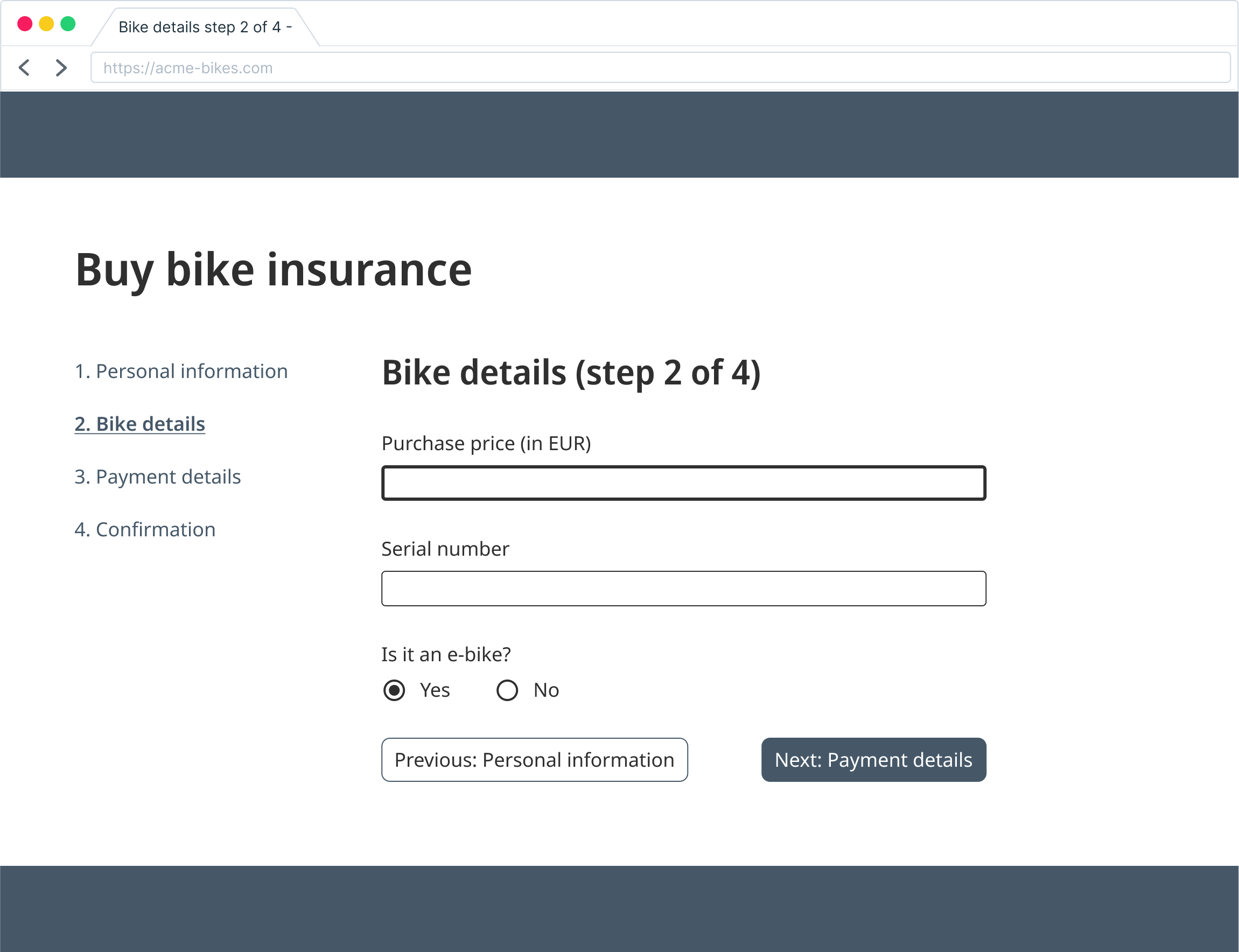The width and height of the screenshot is (1239, 952).
Task: Click Next: Payment details button
Action: (x=873, y=759)
